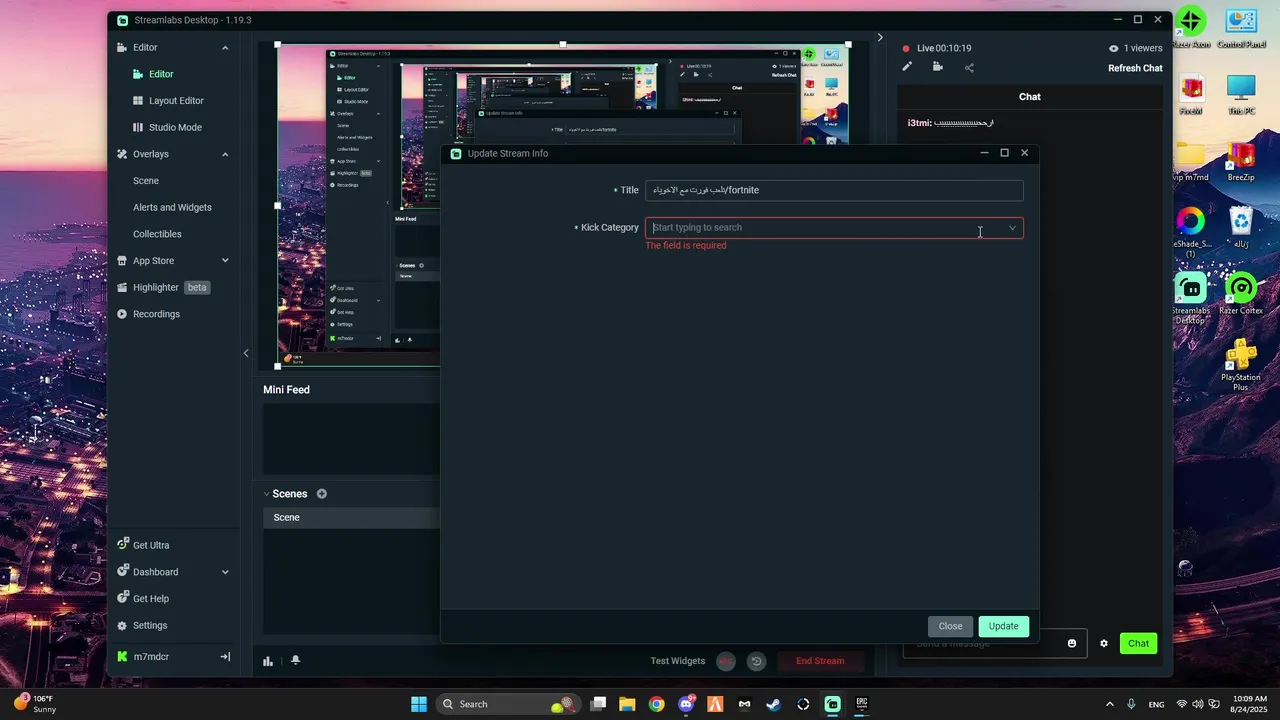Open File Explorer from the taskbar

[x=627, y=704]
